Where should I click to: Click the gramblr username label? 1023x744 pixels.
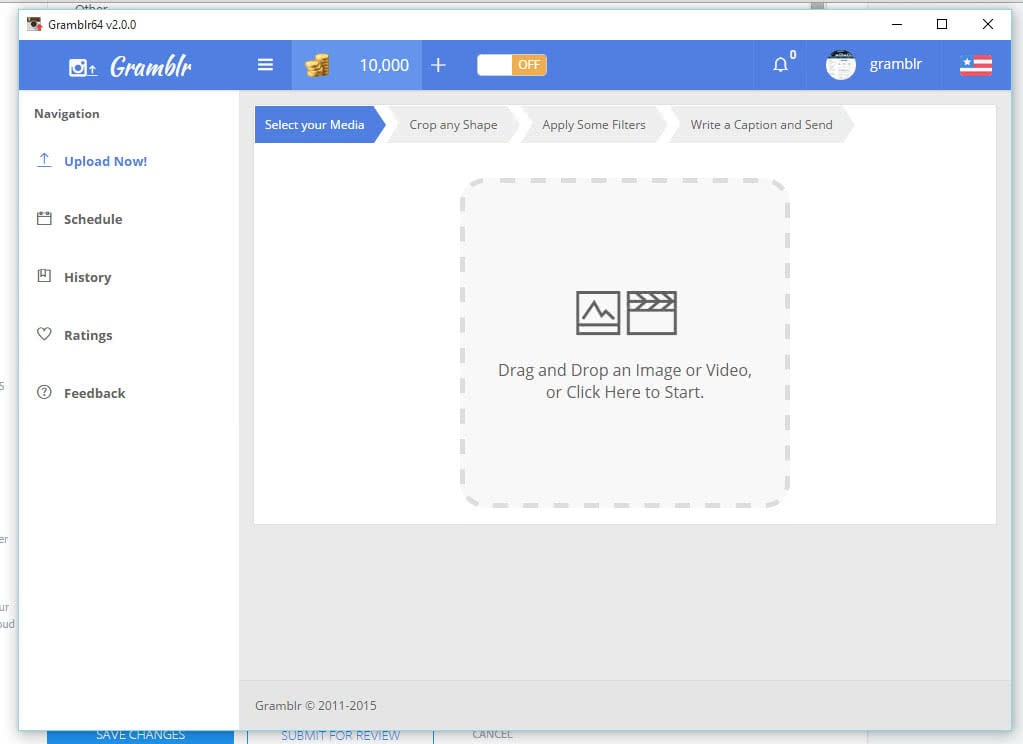tap(895, 65)
